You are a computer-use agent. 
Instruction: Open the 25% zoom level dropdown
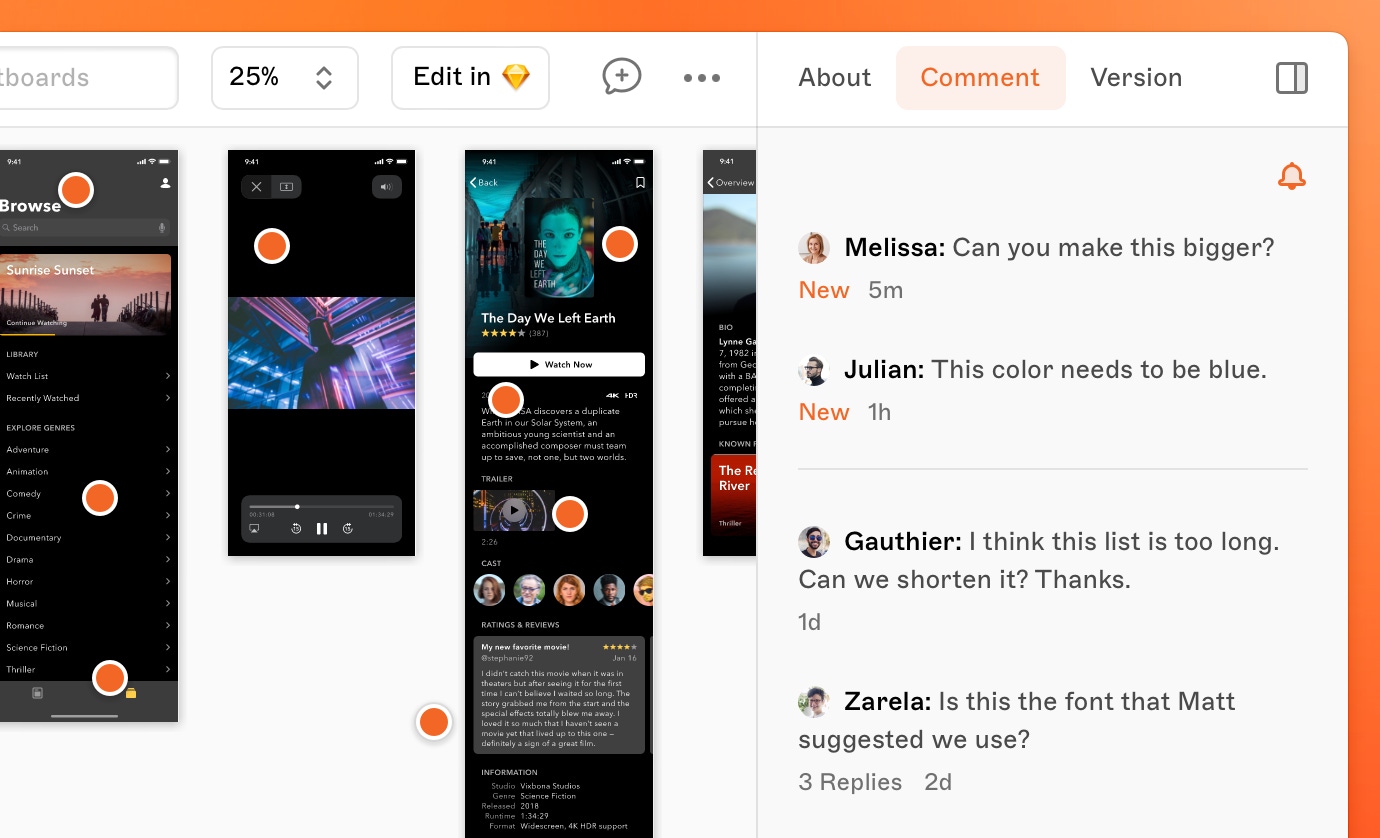(x=284, y=78)
